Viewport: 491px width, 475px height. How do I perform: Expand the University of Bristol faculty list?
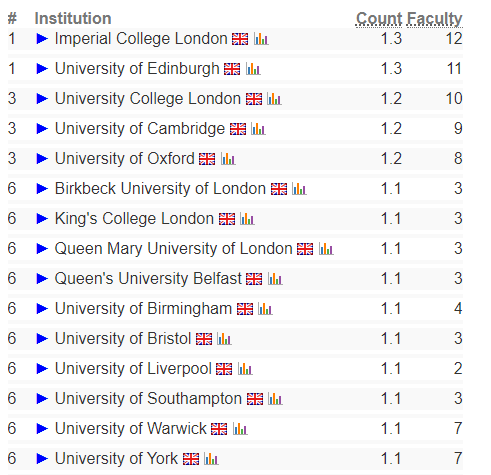[x=42, y=339]
